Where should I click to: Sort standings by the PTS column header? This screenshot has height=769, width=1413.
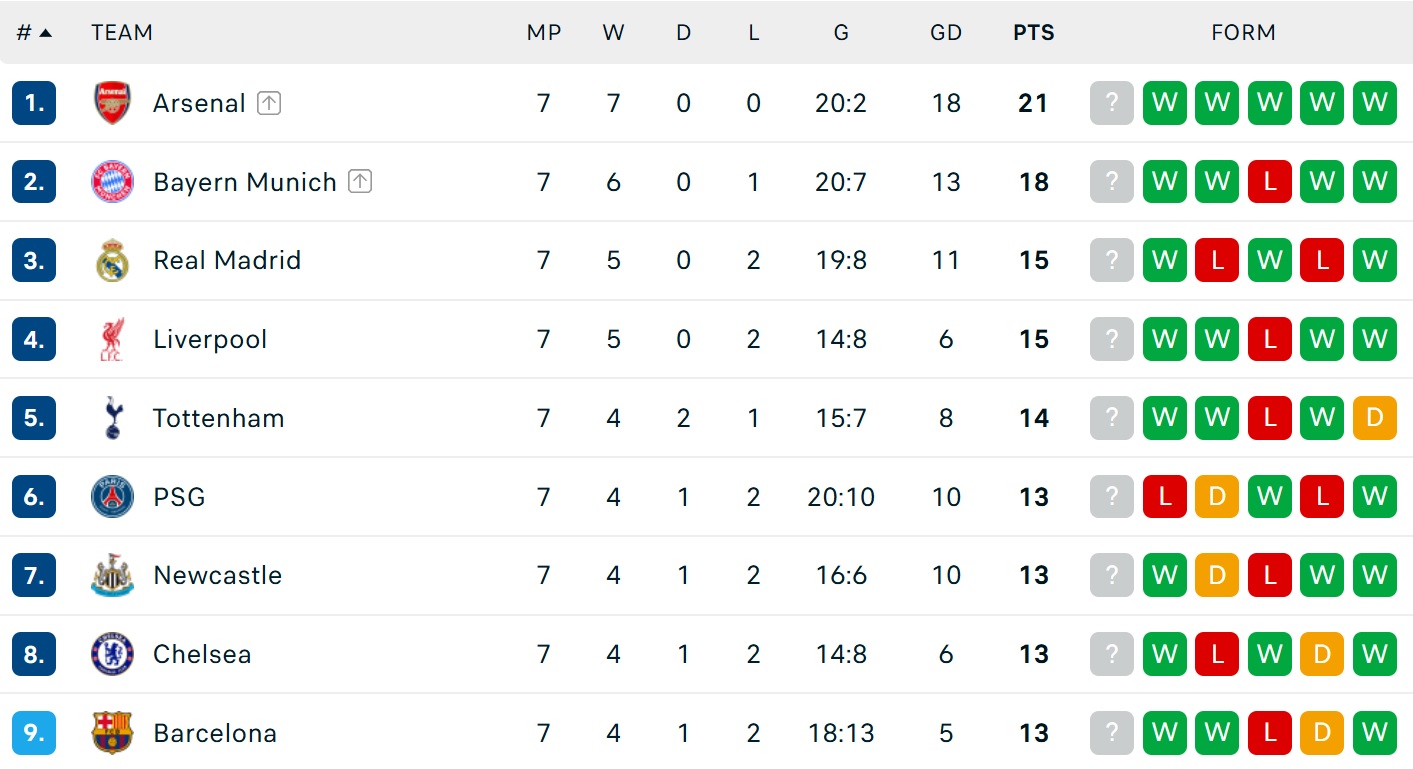click(x=1033, y=32)
